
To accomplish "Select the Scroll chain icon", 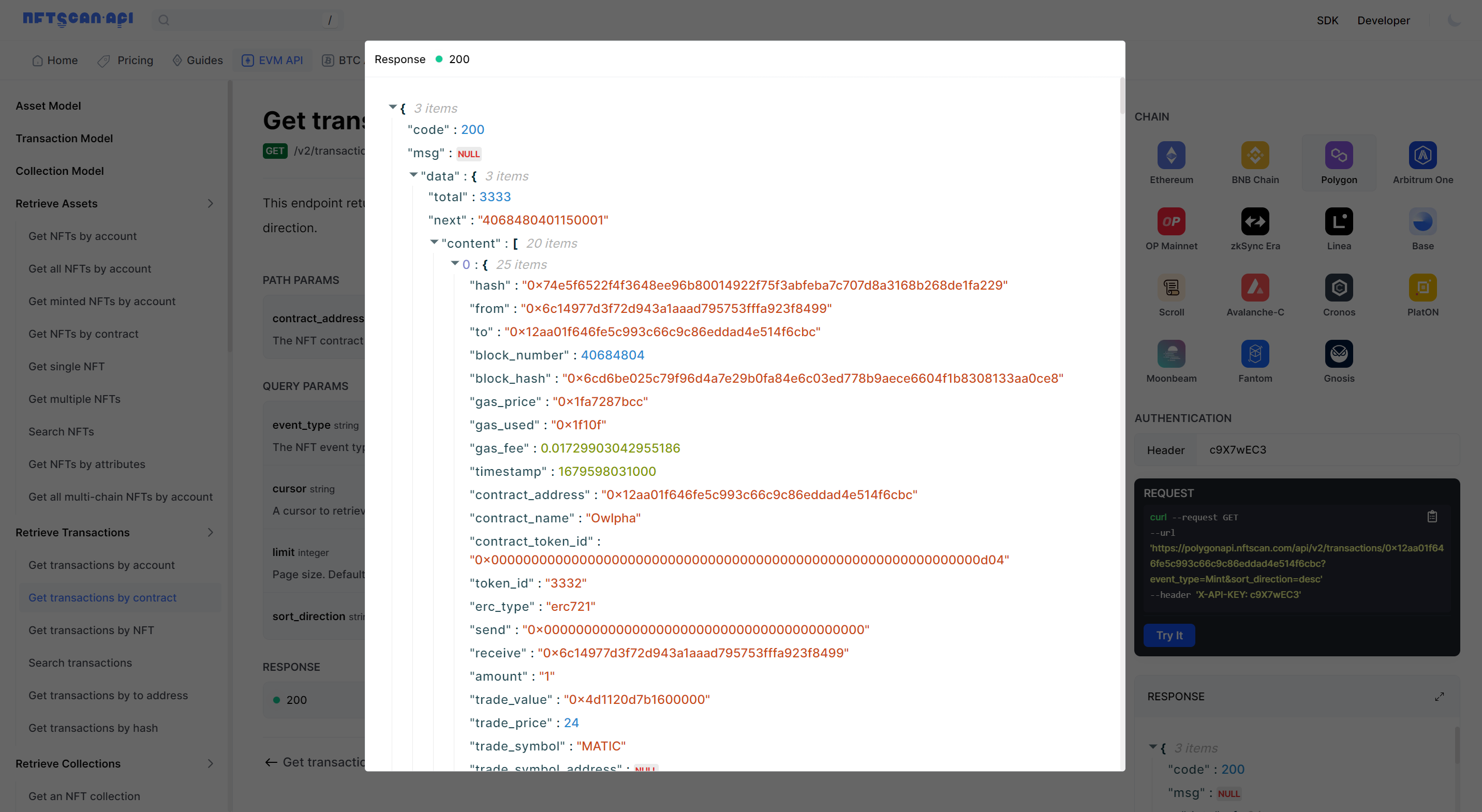I will (x=1172, y=288).
